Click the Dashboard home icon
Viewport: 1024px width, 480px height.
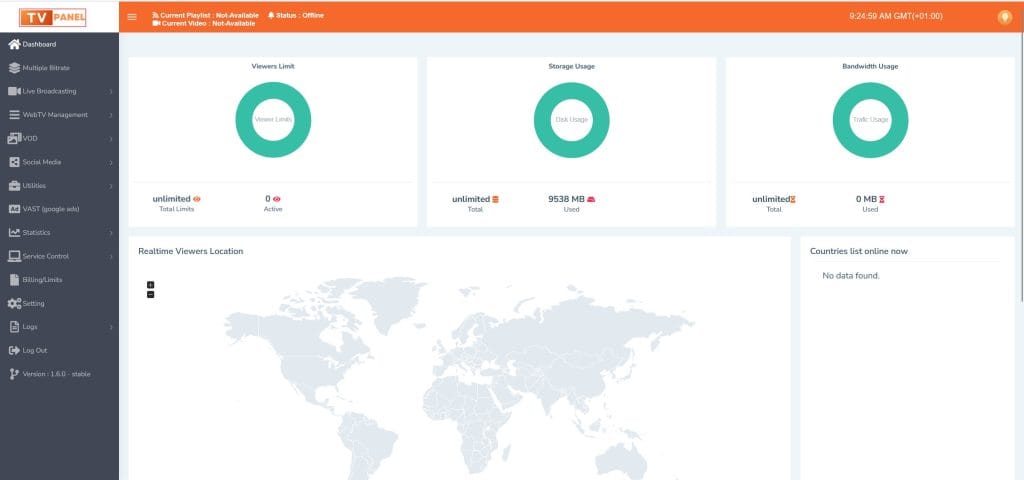14,44
